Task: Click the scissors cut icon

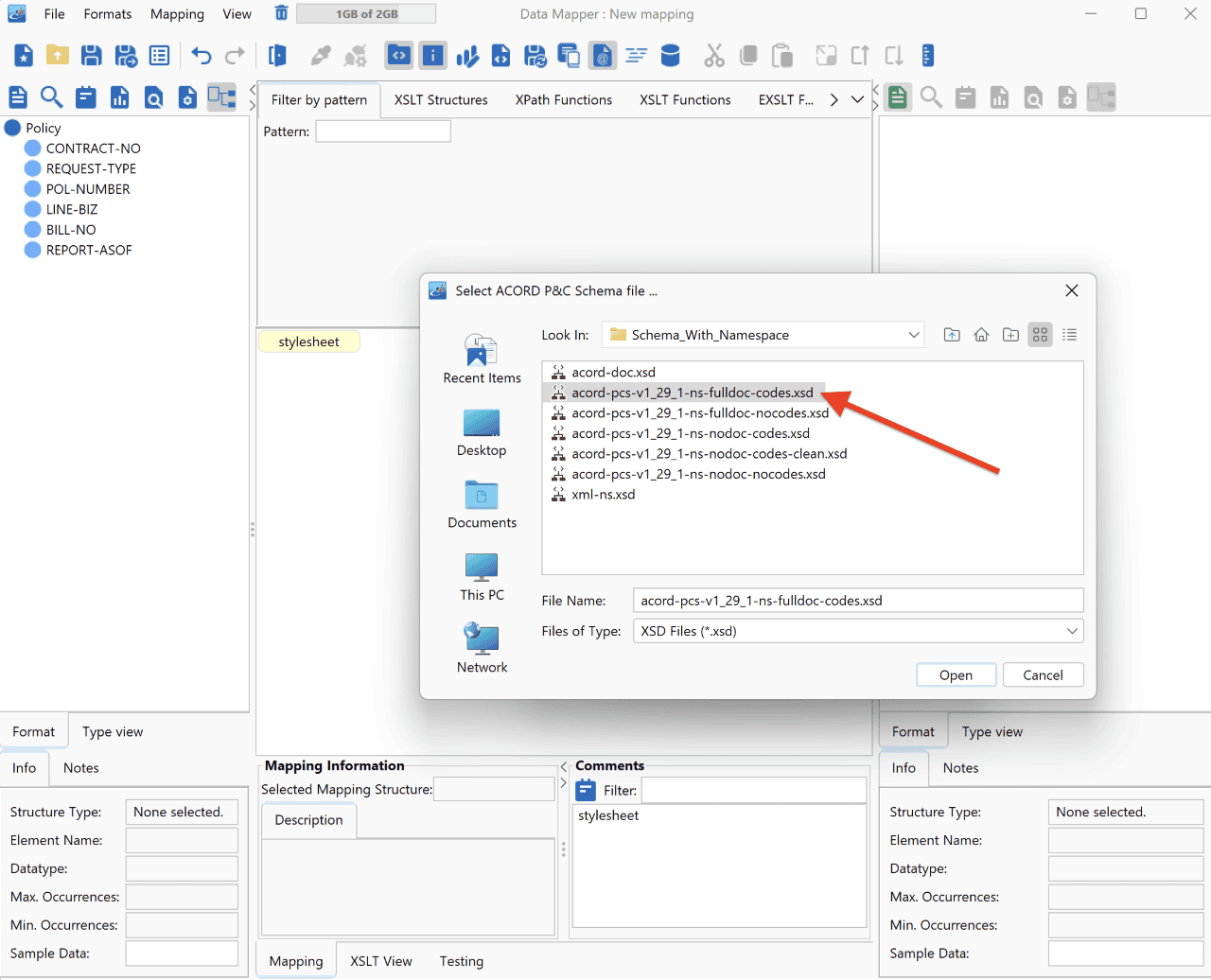Action: [x=714, y=56]
